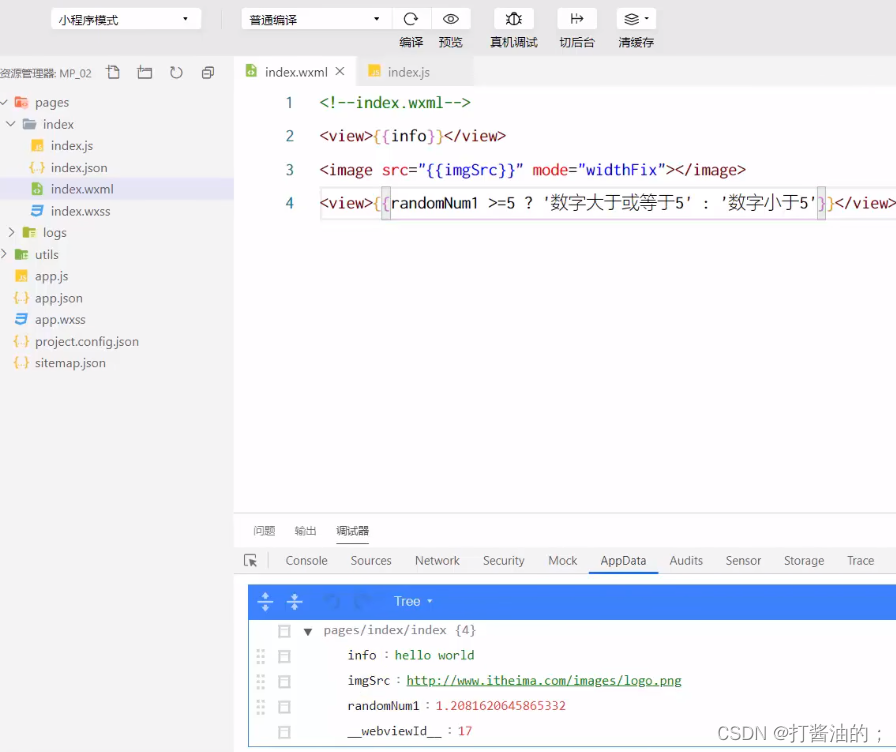
Task: Open the 普通编译 compile mode dropdown
Action: click(316, 19)
